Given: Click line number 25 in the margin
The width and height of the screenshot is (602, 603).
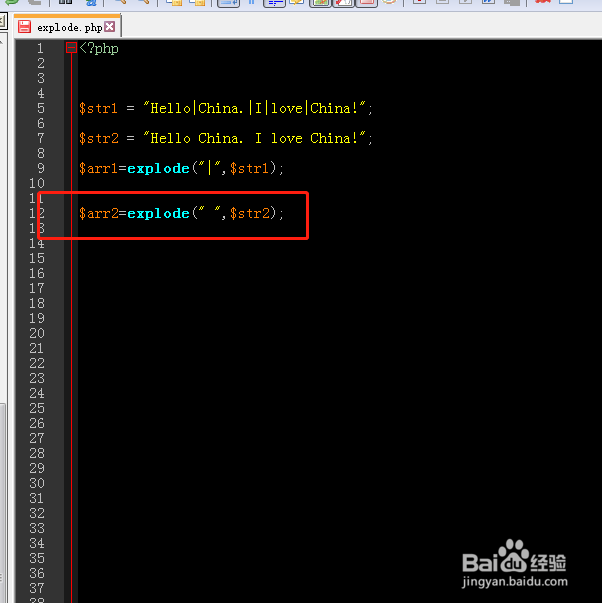Looking at the screenshot, I should click(x=37, y=408).
